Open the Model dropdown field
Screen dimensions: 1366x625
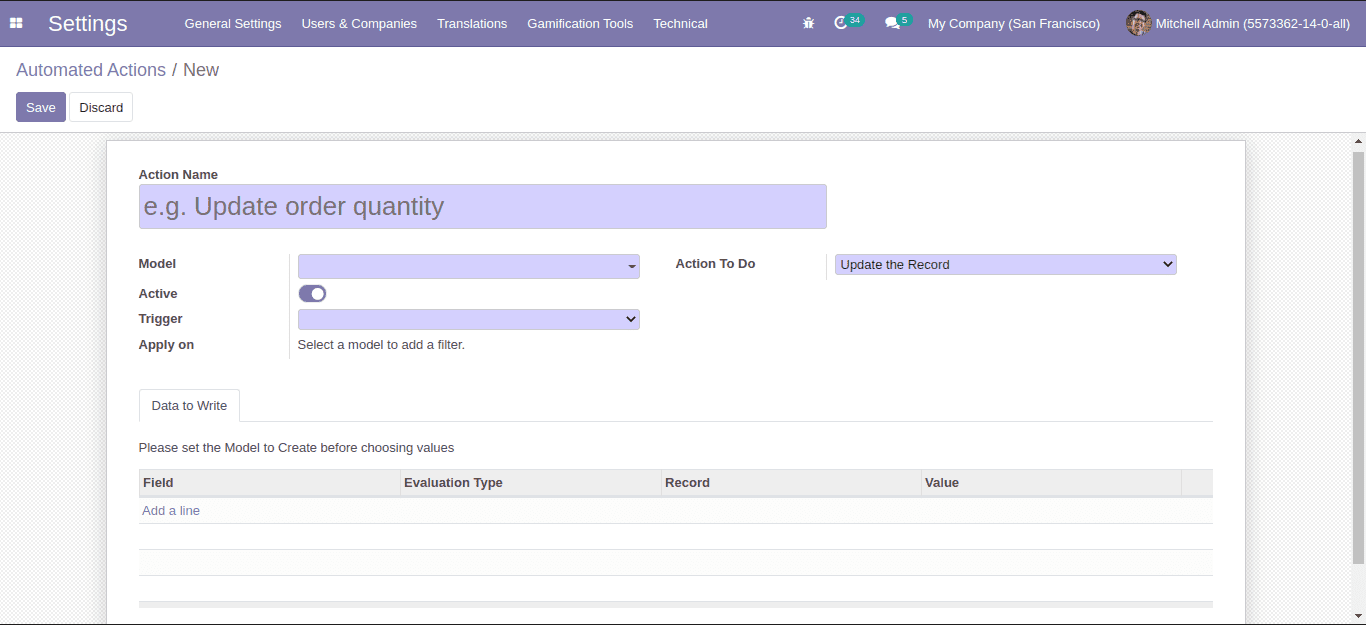pyautogui.click(x=468, y=266)
